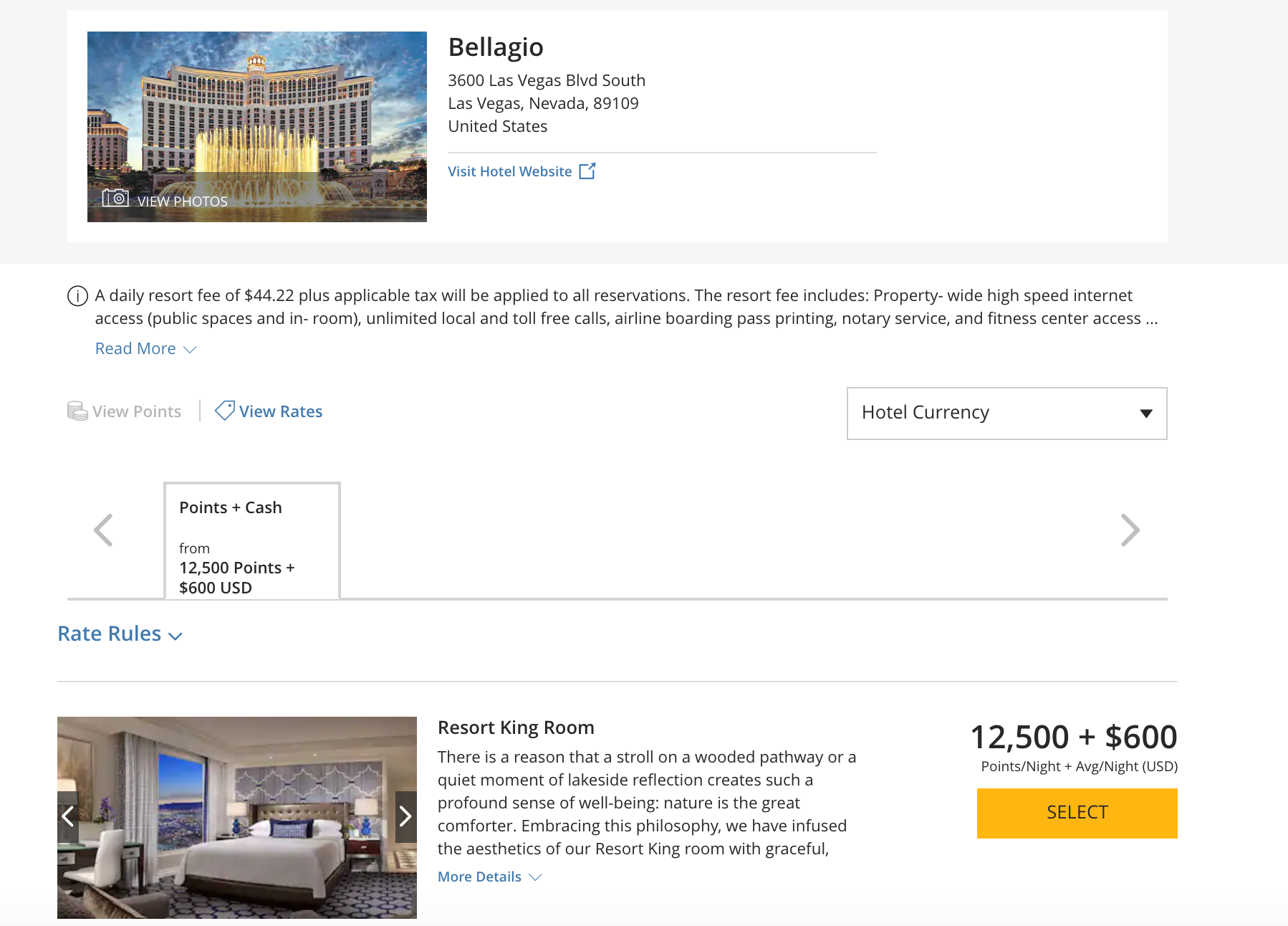
Task: Open the Hotel Currency dropdown
Action: tap(1006, 413)
